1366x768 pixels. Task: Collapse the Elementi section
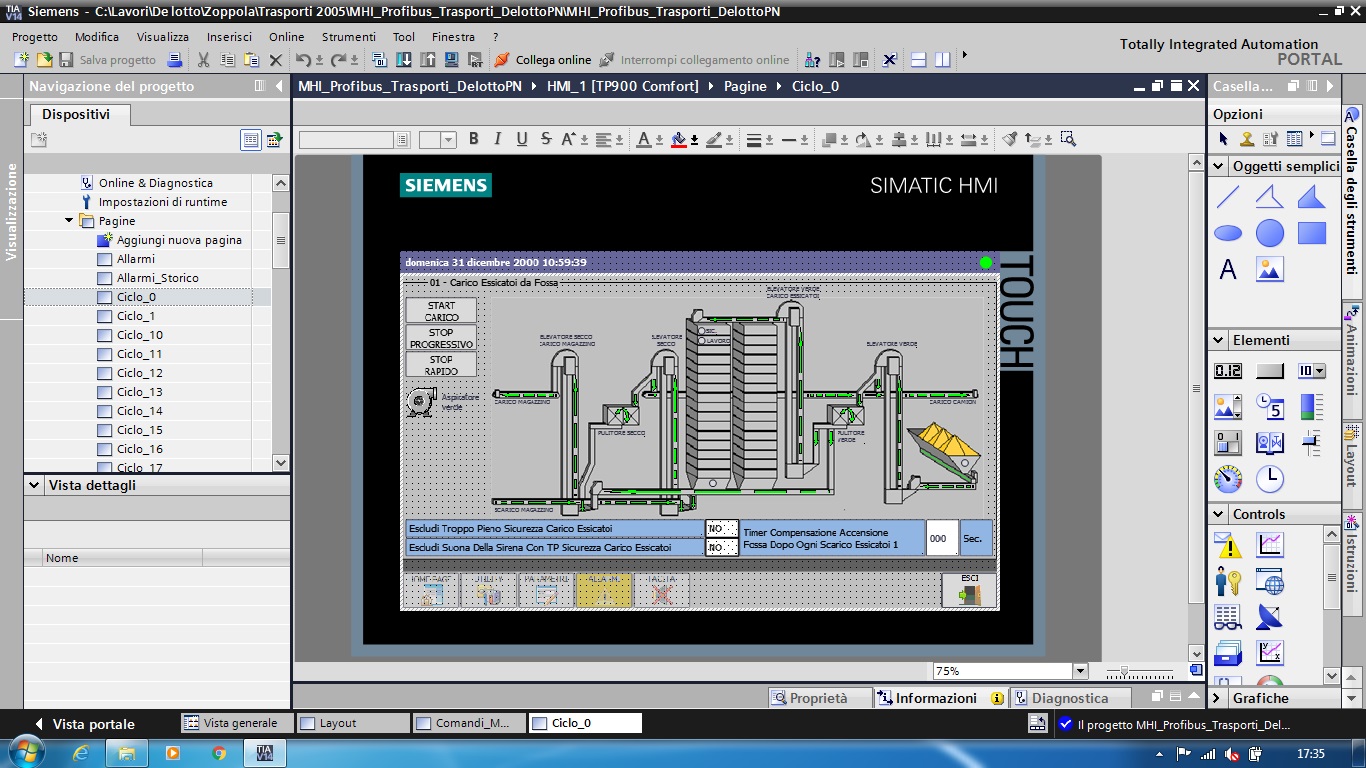1218,340
